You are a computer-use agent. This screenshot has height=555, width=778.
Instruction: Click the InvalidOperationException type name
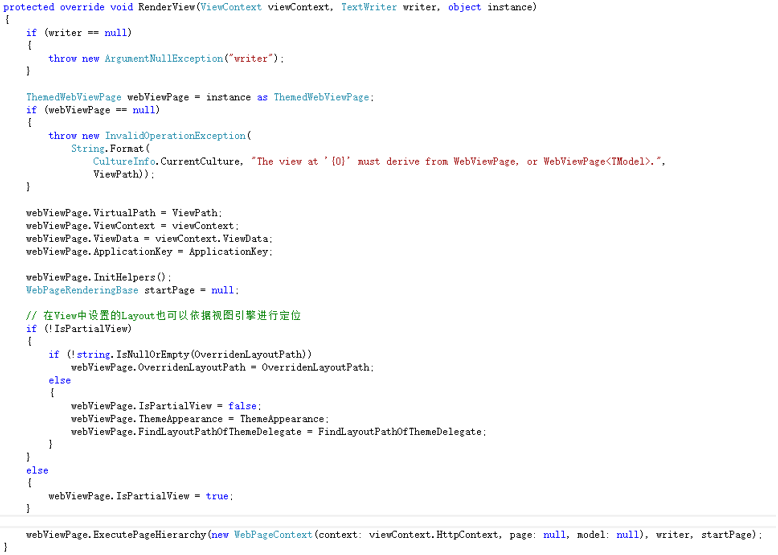[x=175, y=135]
